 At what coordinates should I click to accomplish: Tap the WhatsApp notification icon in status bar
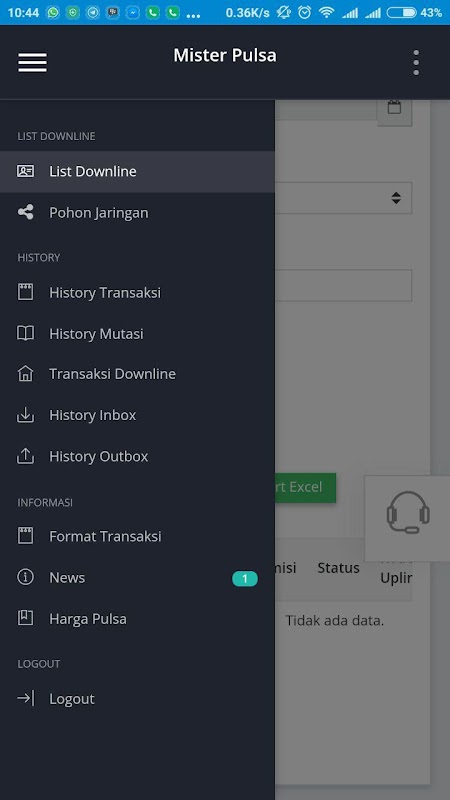pos(53,13)
